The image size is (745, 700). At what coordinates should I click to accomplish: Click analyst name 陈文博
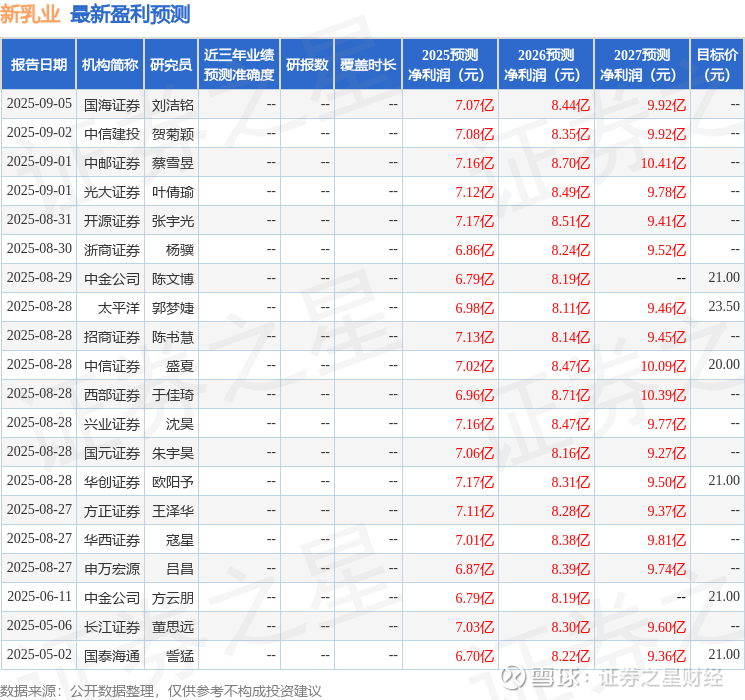tap(173, 279)
